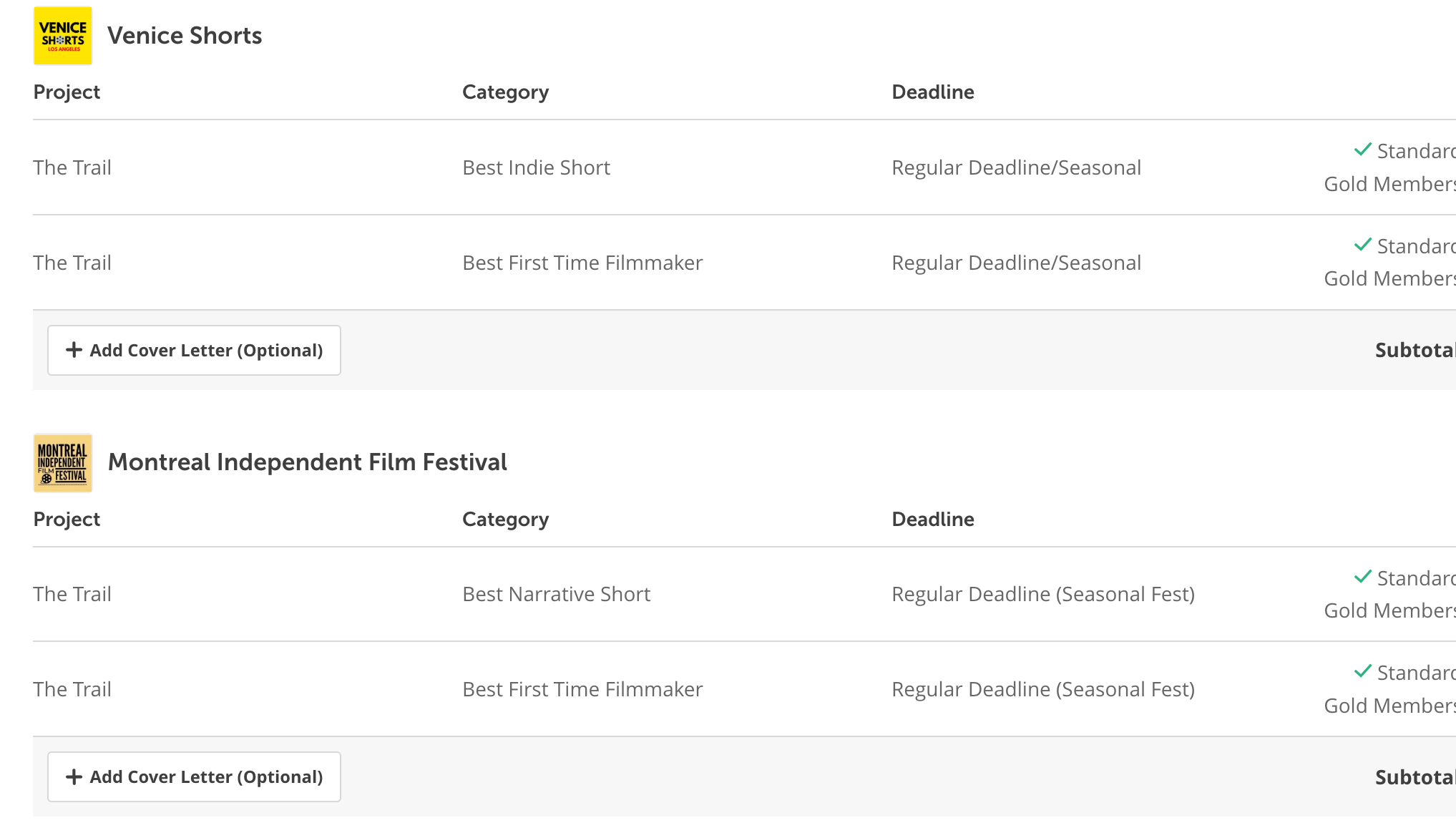This screenshot has height=823, width=1456.
Task: Open the Venice Shorts festival title
Action: 185,36
